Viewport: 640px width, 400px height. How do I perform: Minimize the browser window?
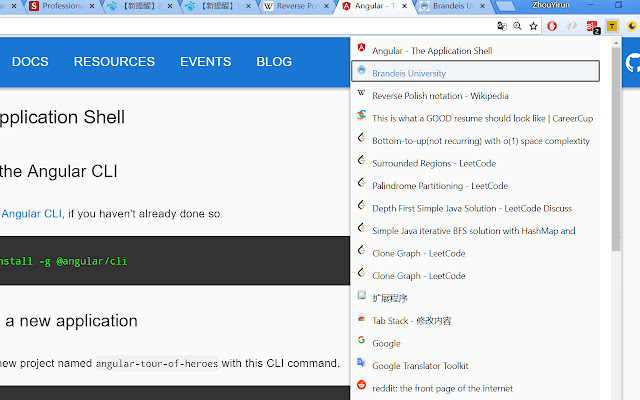(x=591, y=5)
